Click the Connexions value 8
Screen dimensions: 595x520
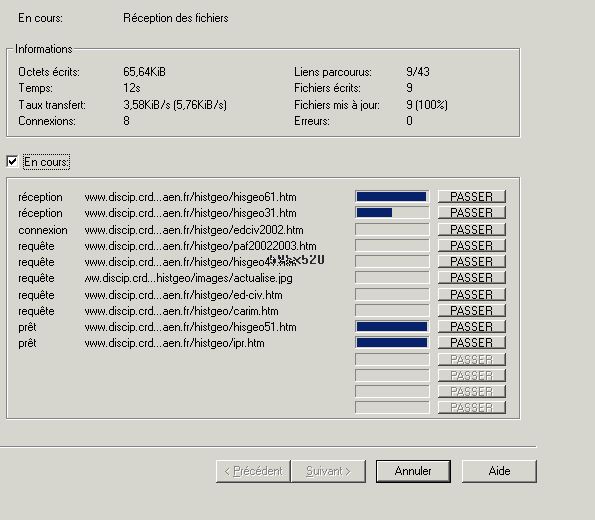point(126,121)
